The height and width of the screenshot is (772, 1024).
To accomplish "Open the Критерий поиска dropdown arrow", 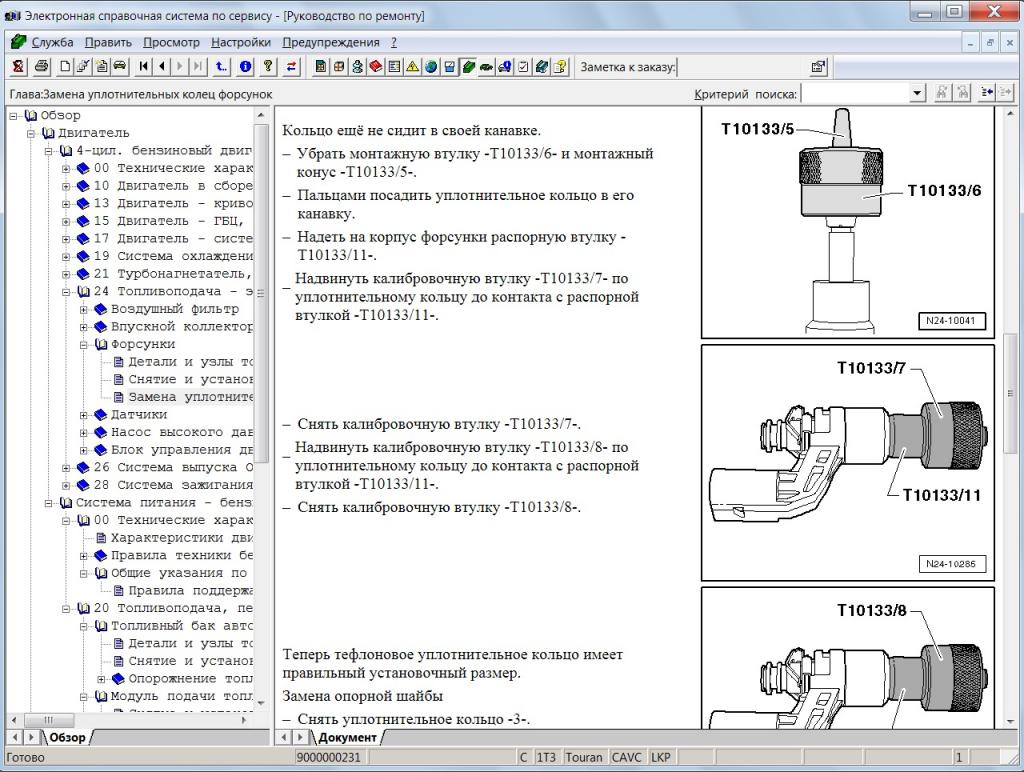I will (x=918, y=93).
